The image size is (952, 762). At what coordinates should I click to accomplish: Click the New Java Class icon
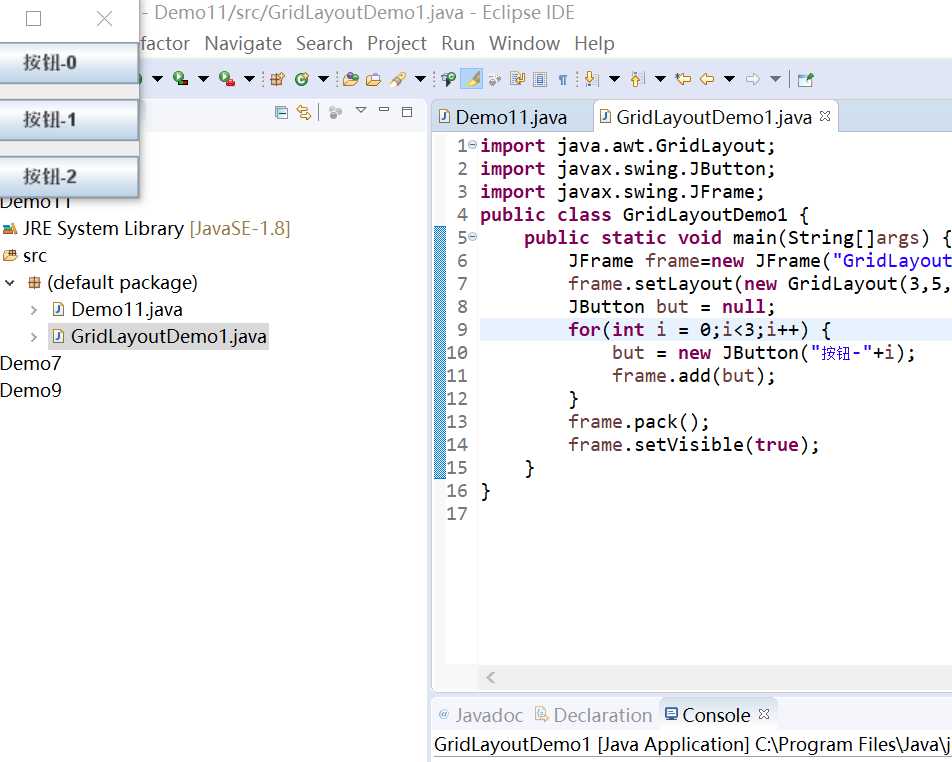tap(302, 79)
